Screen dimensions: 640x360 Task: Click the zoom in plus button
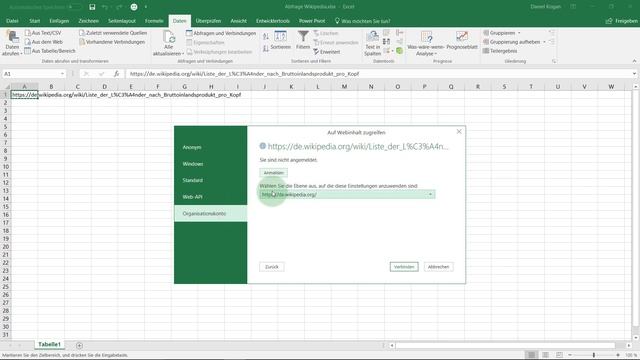click(x=618, y=355)
